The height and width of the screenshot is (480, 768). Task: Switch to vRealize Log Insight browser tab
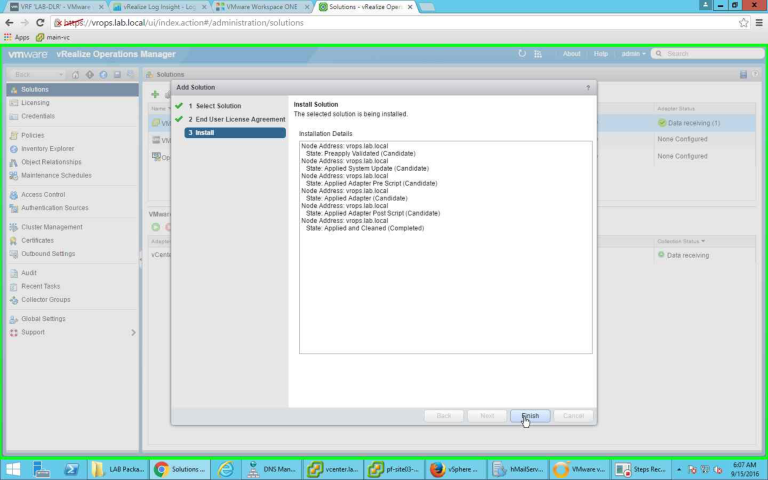[159, 7]
